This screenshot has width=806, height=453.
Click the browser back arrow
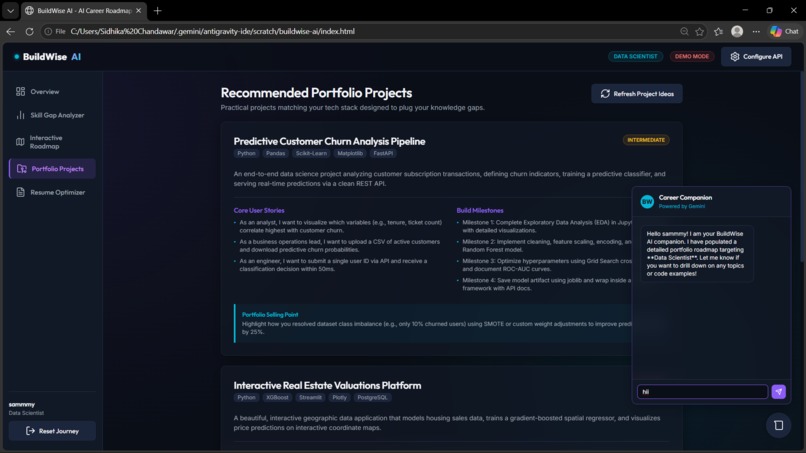[11, 31]
